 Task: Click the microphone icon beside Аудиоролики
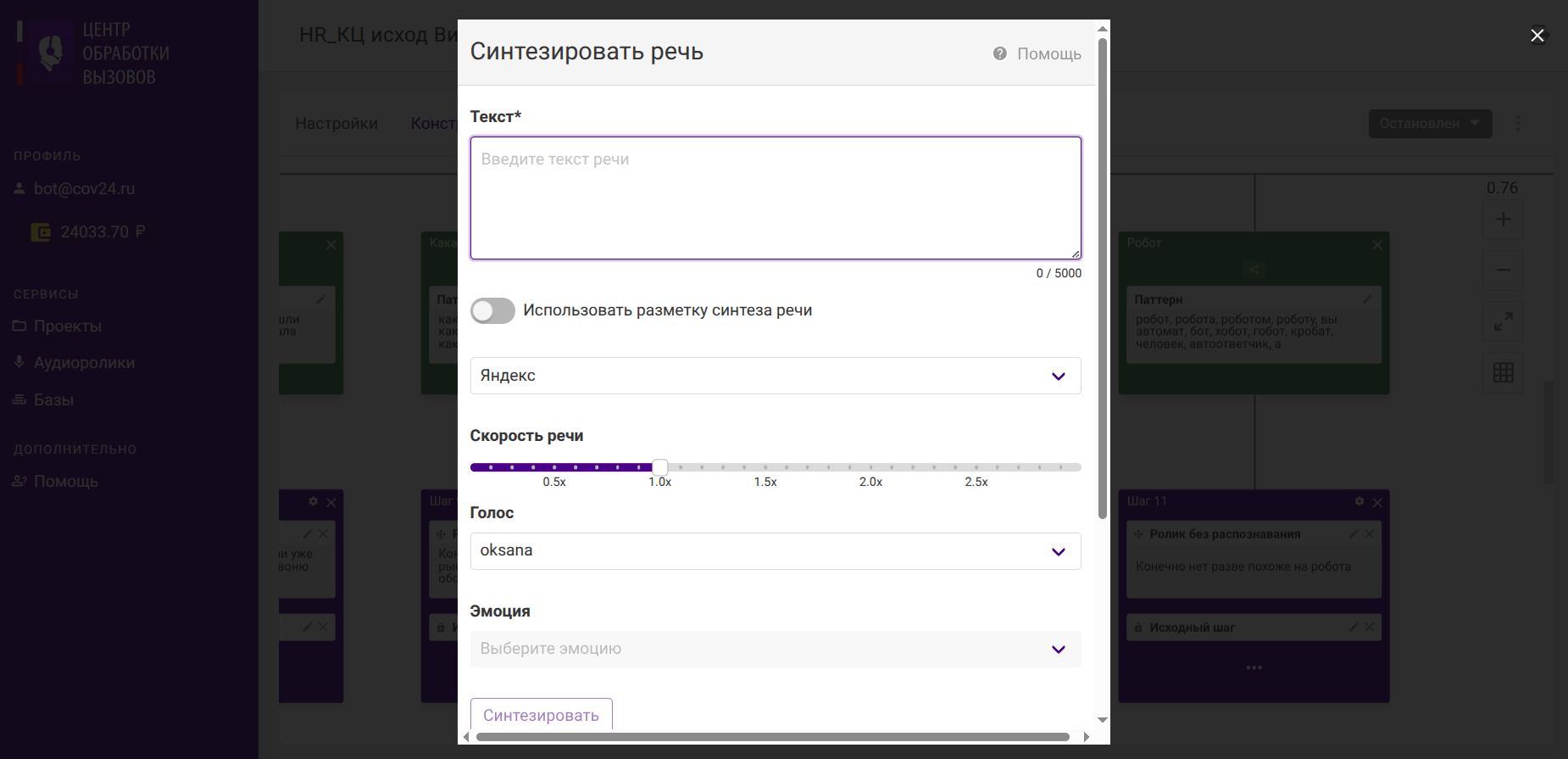(19, 362)
